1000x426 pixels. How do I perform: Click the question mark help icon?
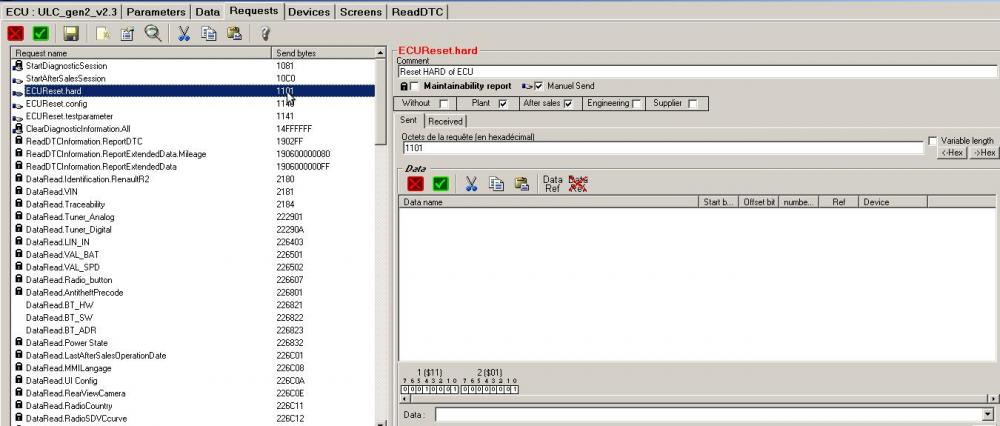265,33
